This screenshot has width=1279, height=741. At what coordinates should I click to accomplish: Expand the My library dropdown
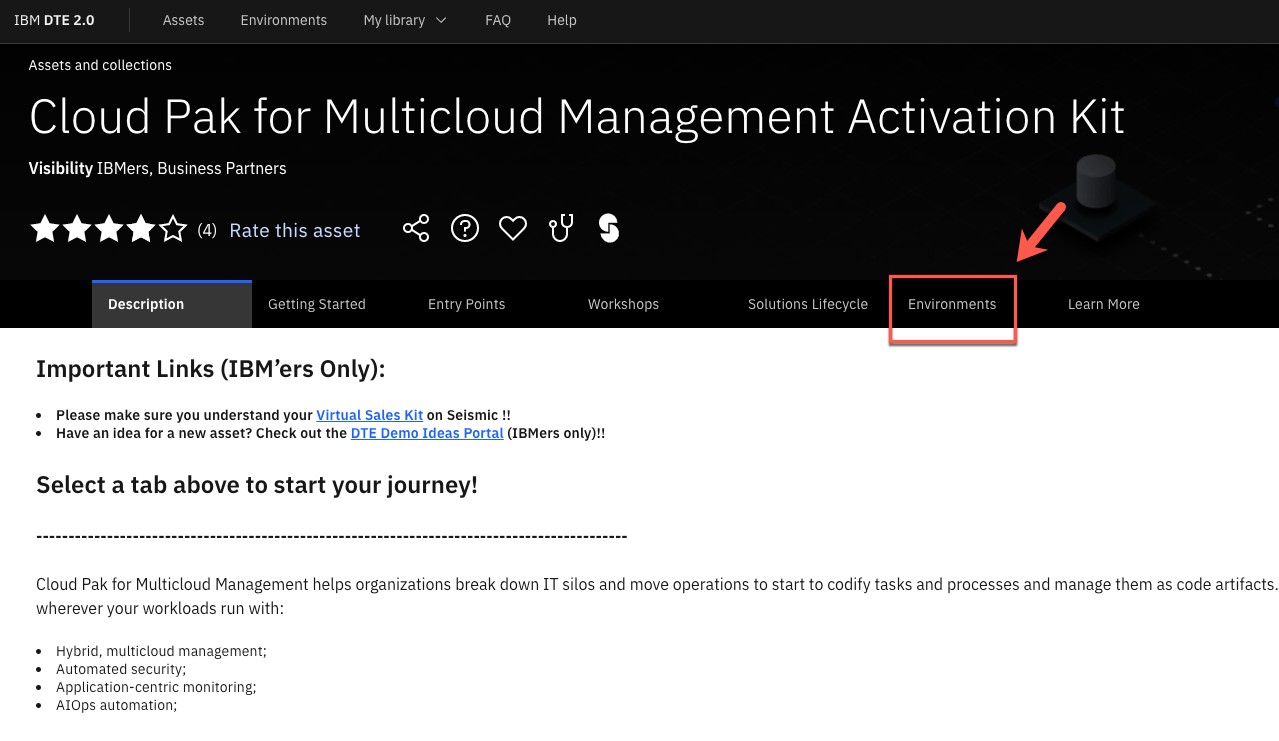pos(405,20)
